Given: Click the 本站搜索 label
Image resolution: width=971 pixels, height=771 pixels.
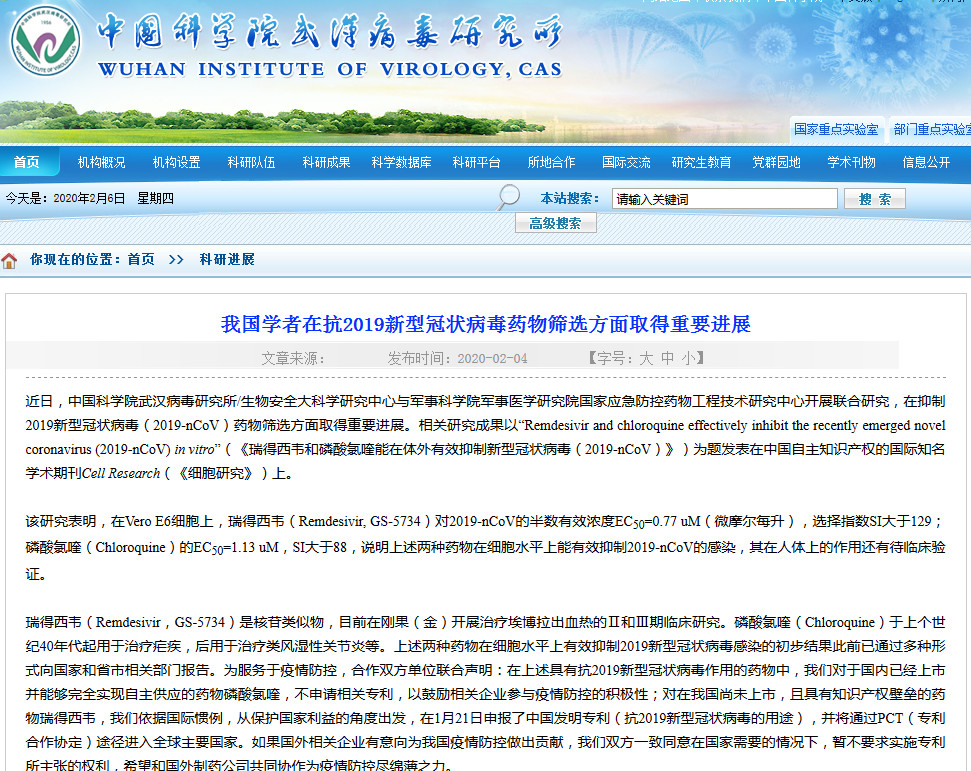Looking at the screenshot, I should (x=570, y=198).
